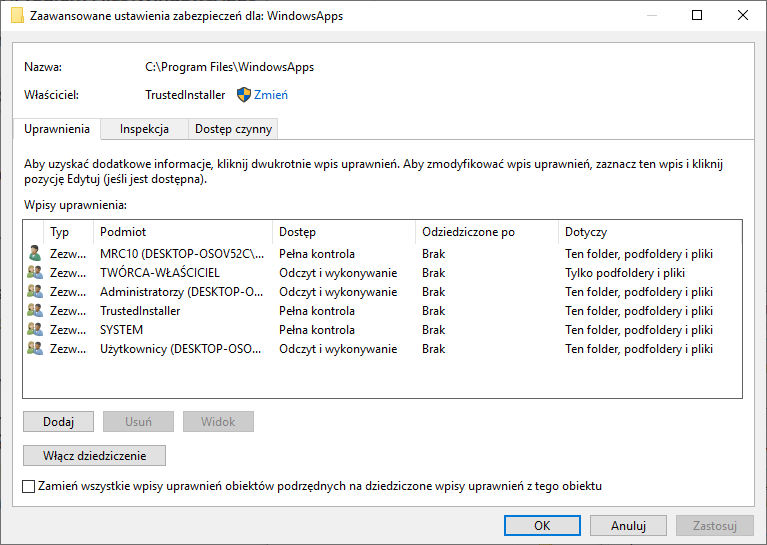
Task: Click the group icon in the TWÓRCA-WŁAŚCICIEL row
Action: click(x=35, y=272)
